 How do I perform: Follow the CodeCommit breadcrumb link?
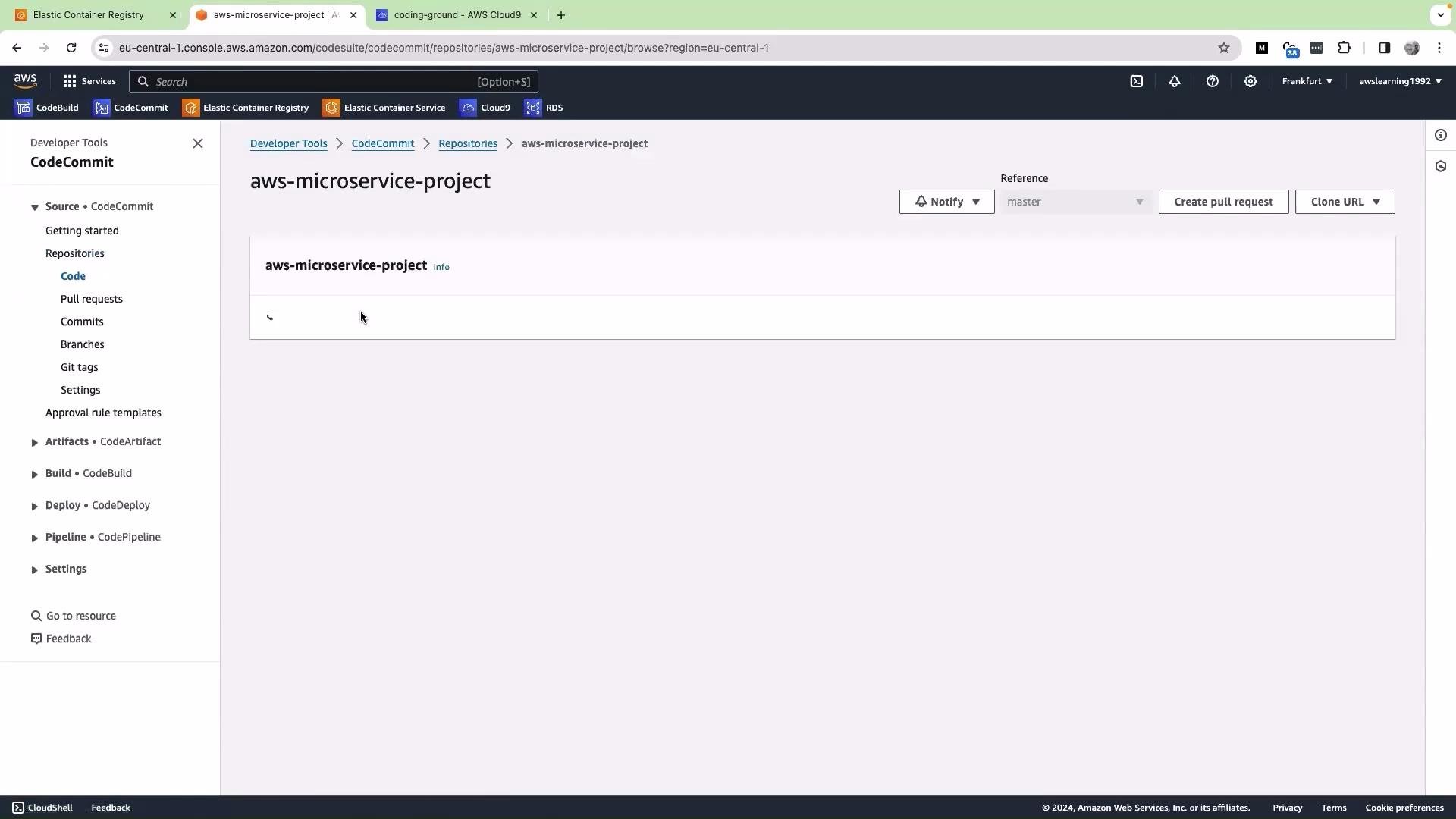tap(383, 143)
